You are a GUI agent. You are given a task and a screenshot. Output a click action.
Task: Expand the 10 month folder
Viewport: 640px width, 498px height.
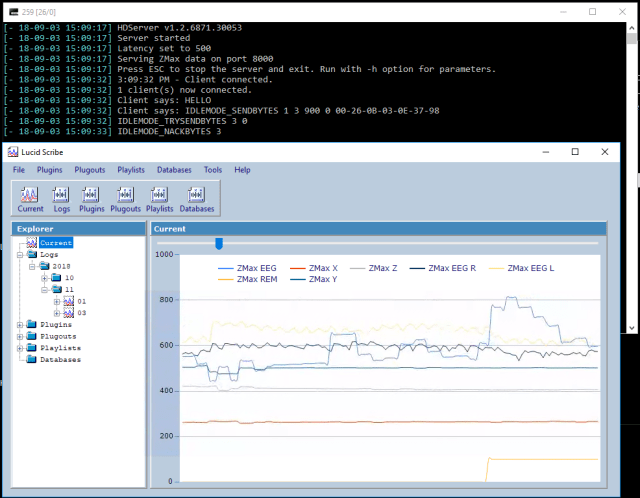click(44, 277)
